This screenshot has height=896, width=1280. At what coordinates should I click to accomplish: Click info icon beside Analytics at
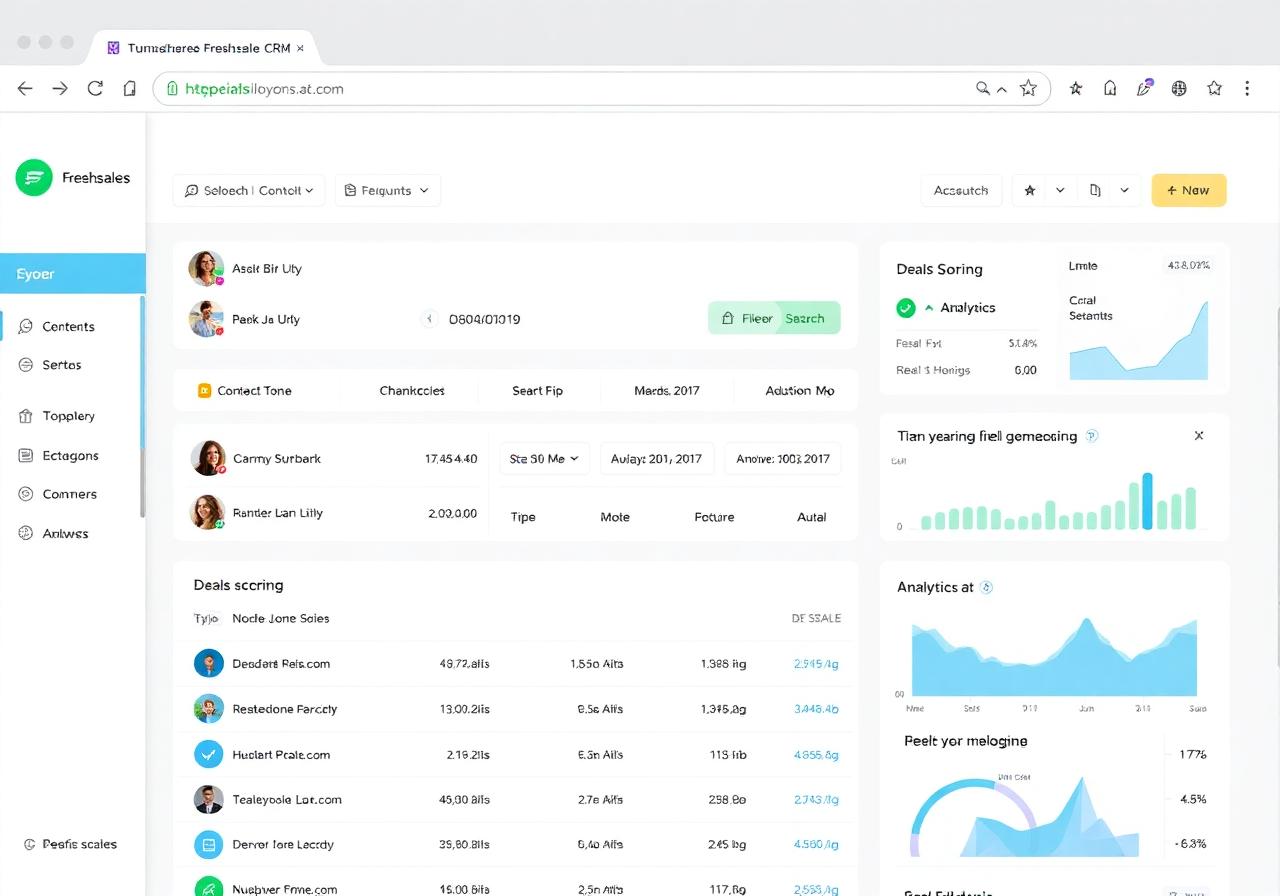tap(986, 587)
